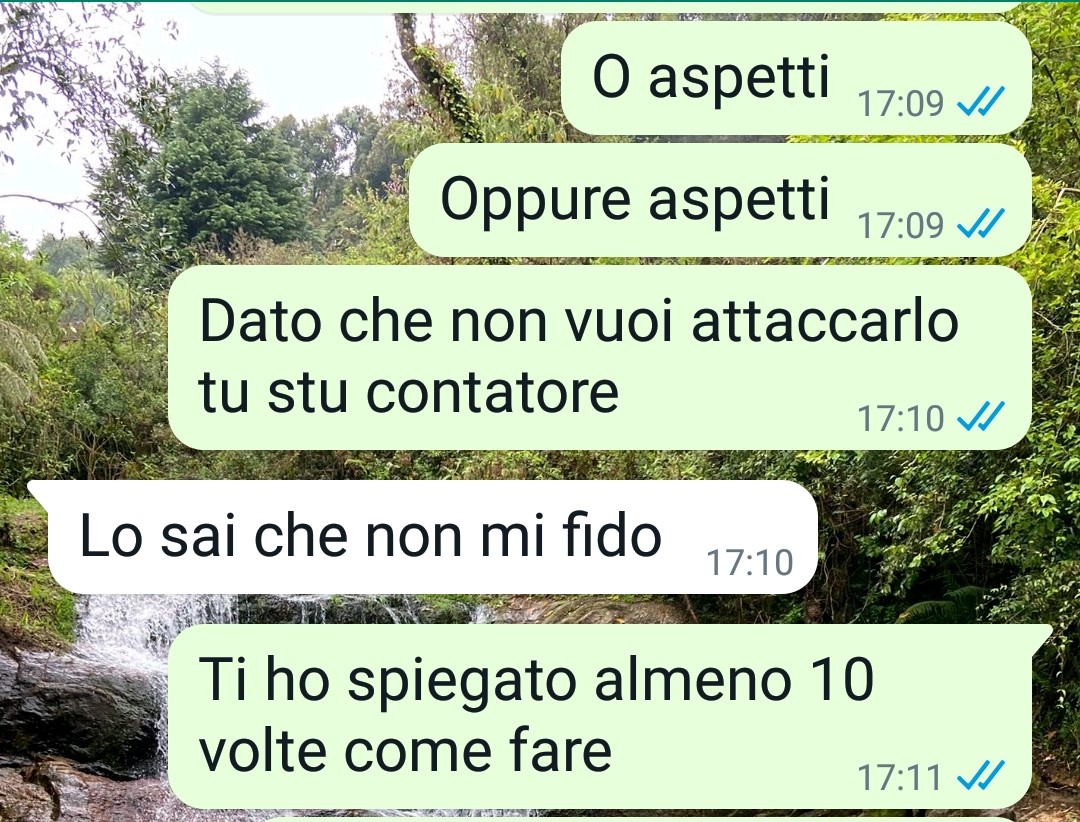Screen dimensions: 1080x822
Task: Click the 17:11 timestamp on the last message
Action: pyautogui.click(x=899, y=777)
